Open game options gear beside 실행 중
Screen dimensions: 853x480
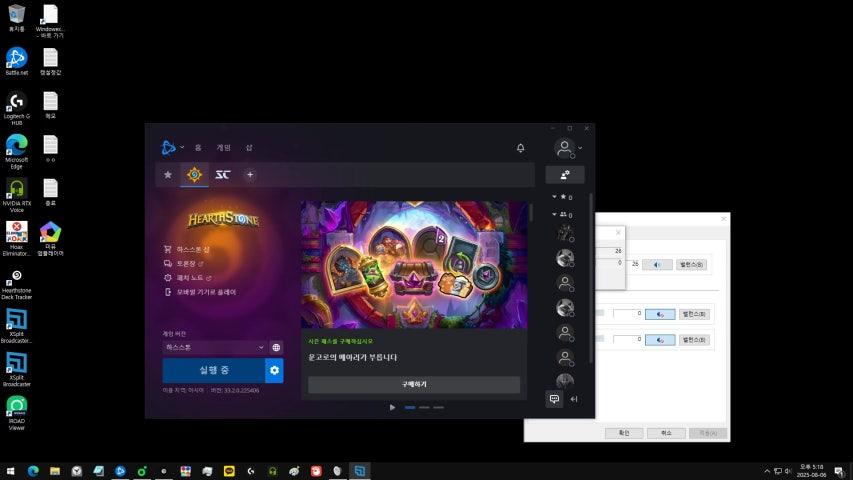pos(275,370)
